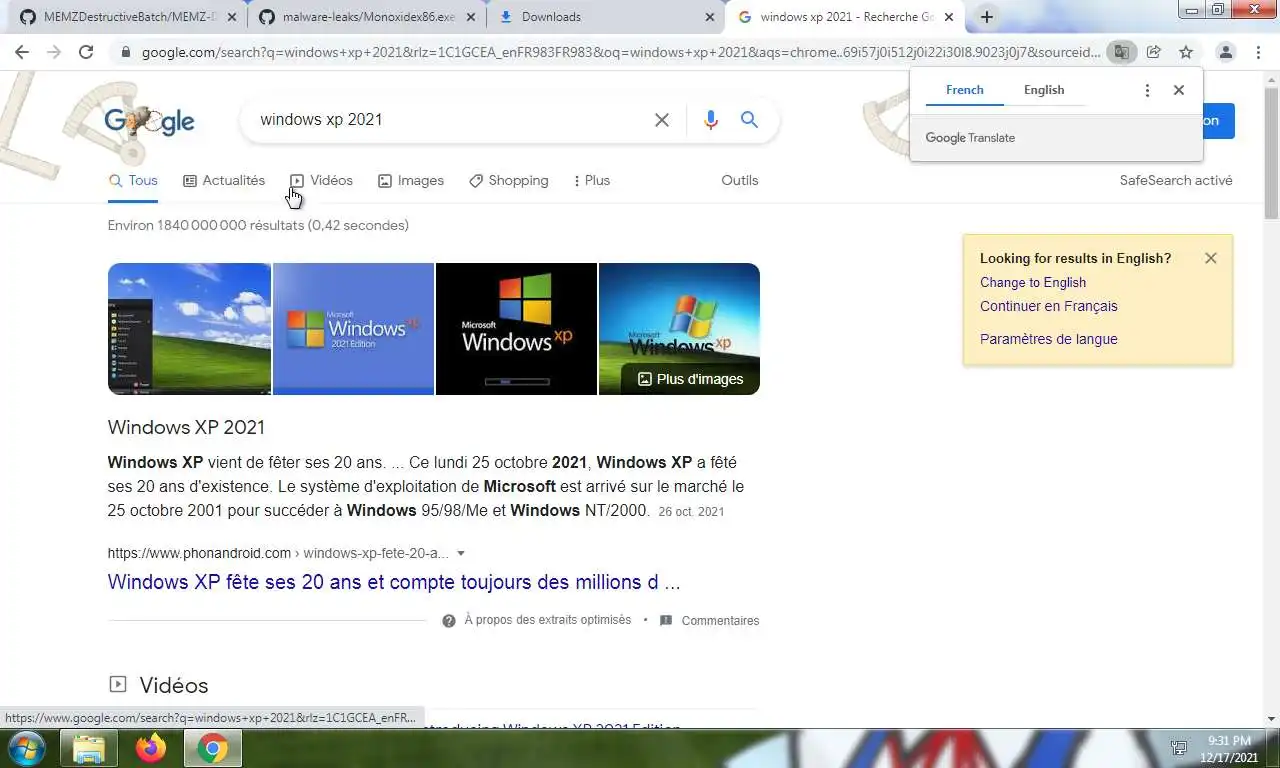Reload the page with the refresh icon

tap(86, 52)
